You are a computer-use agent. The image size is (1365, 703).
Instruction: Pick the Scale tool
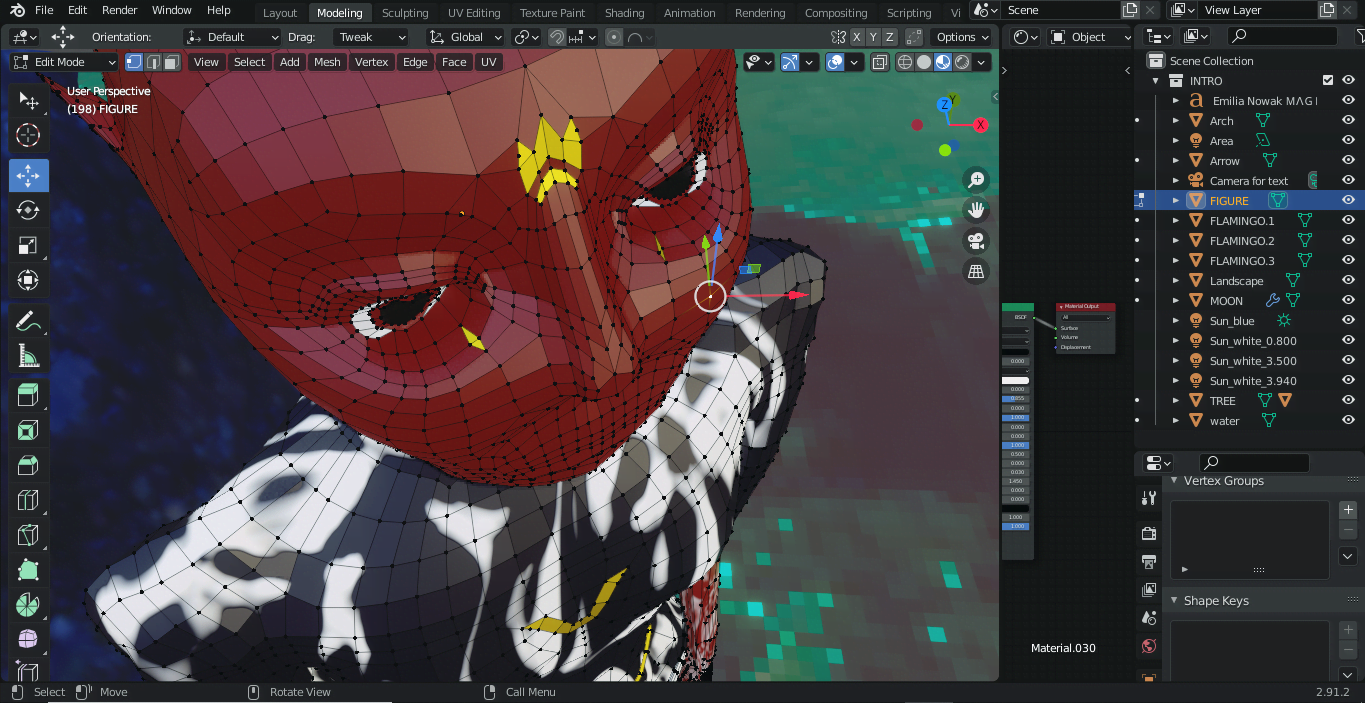pos(28,245)
